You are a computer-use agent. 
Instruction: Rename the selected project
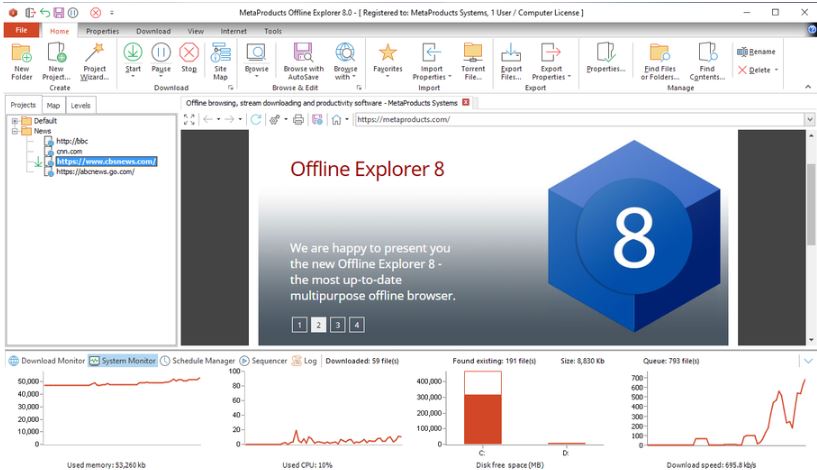click(756, 52)
